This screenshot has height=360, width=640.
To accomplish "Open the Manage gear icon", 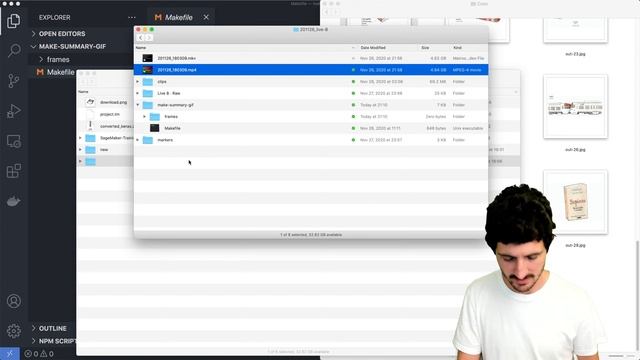I will pyautogui.click(x=13, y=331).
